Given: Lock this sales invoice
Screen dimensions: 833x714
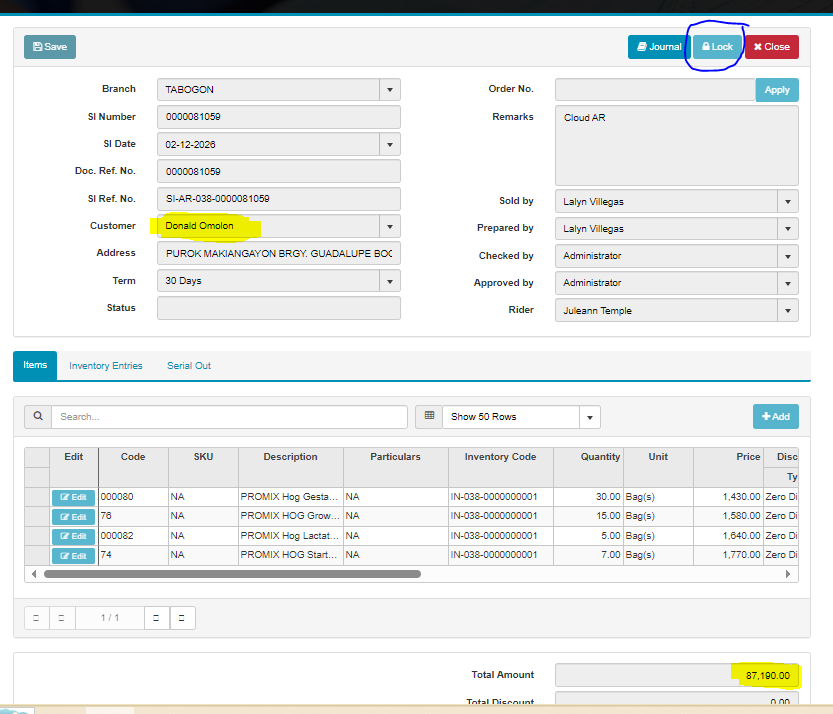Looking at the screenshot, I should 717,47.
